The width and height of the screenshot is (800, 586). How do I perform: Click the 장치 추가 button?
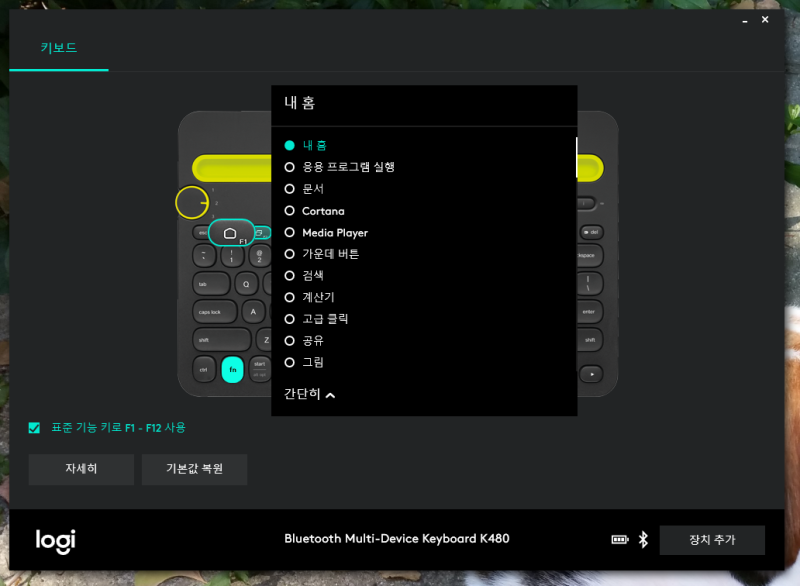pos(712,540)
